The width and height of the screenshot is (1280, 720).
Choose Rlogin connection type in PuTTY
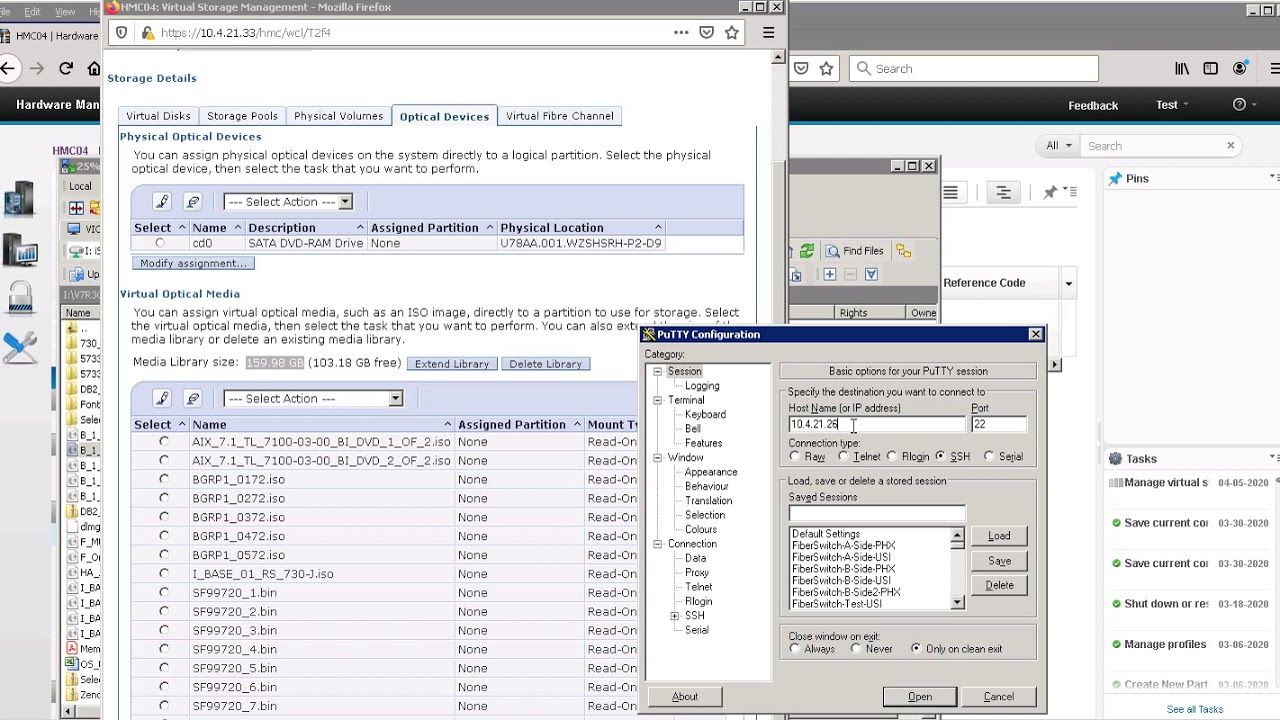coord(892,457)
